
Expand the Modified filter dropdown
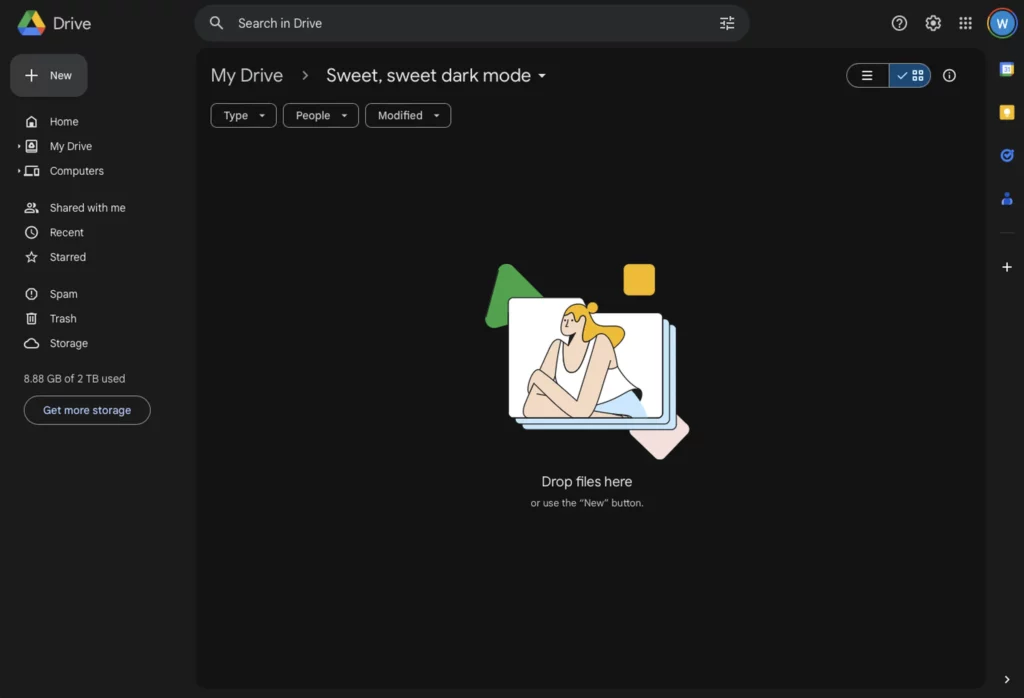pyautogui.click(x=407, y=116)
